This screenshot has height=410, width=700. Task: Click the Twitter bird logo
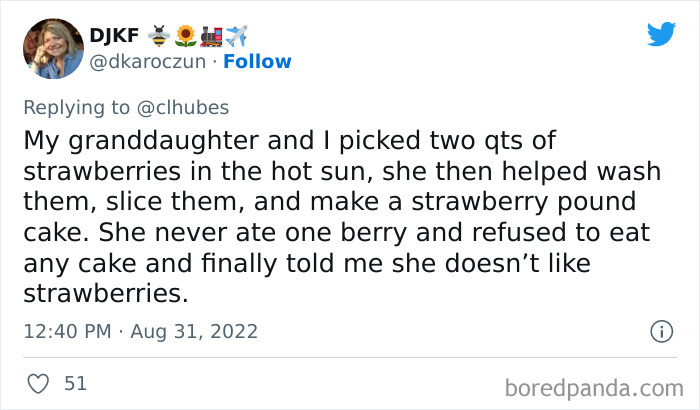(x=661, y=35)
